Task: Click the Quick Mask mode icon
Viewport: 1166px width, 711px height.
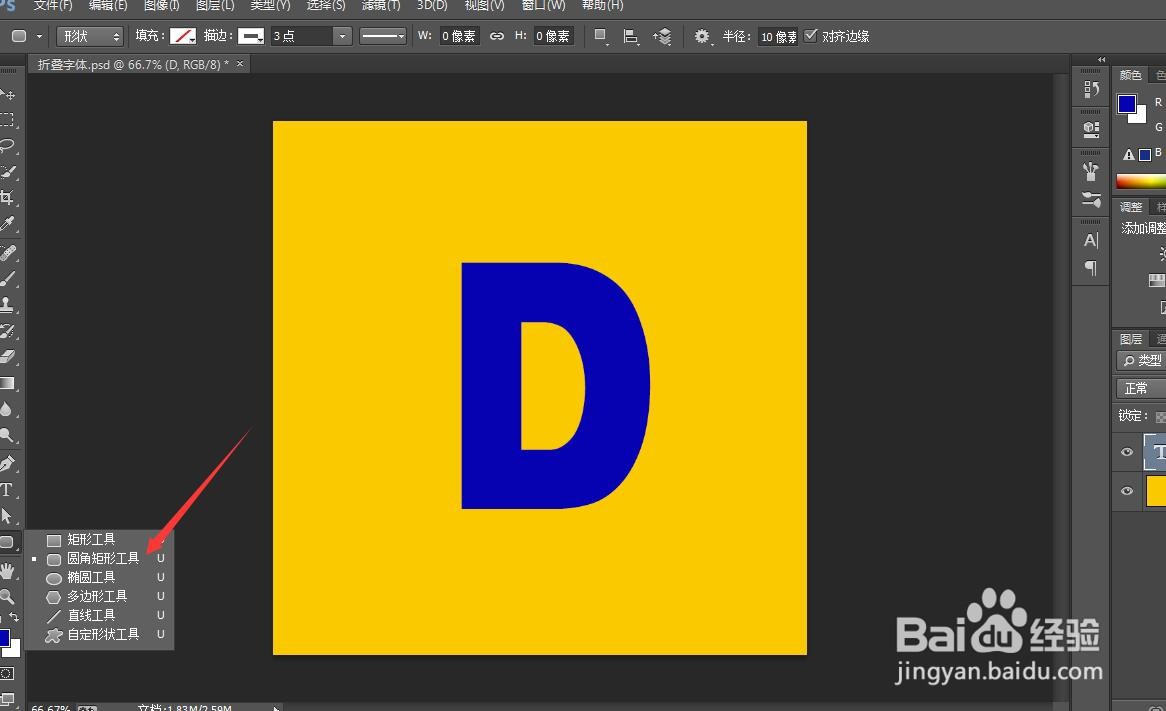Action: click(x=7, y=674)
